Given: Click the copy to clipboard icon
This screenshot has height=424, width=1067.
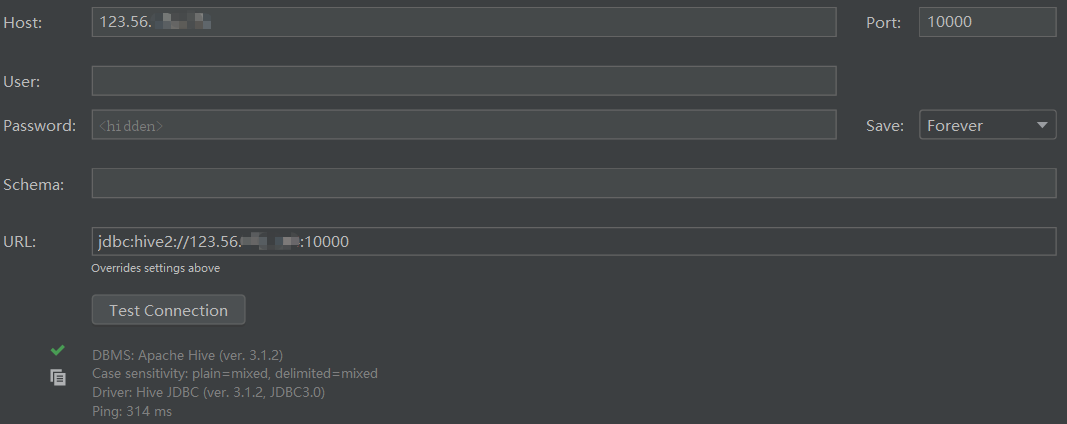Looking at the screenshot, I should point(58,377).
